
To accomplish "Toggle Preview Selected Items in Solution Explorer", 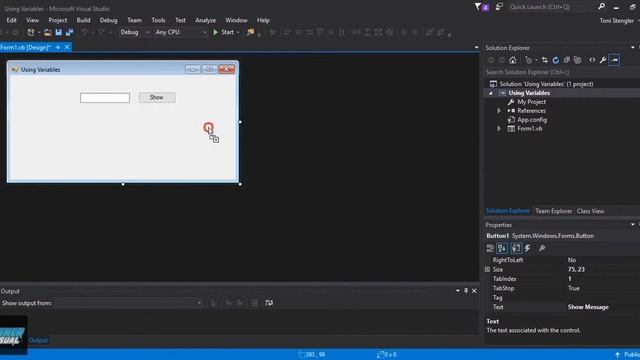I will [x=614, y=60].
